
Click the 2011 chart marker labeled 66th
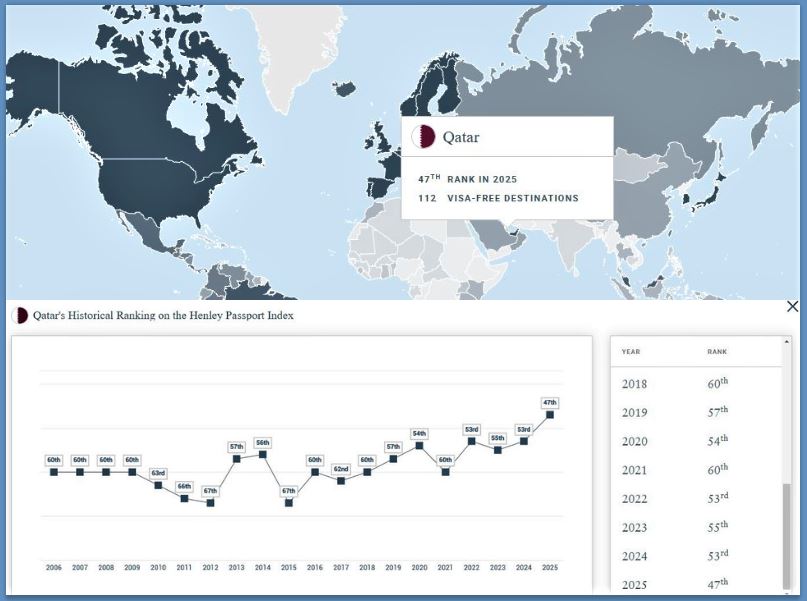(184, 498)
